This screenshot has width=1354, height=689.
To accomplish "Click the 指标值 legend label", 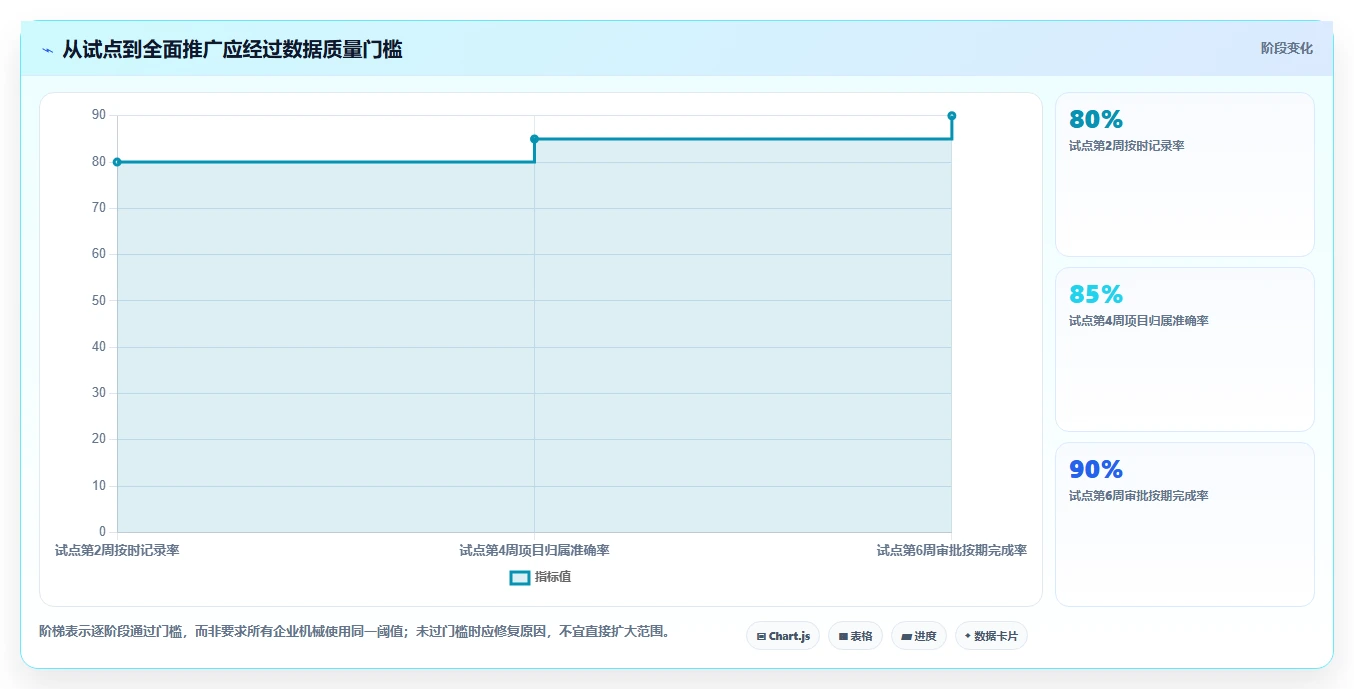I will click(x=553, y=577).
